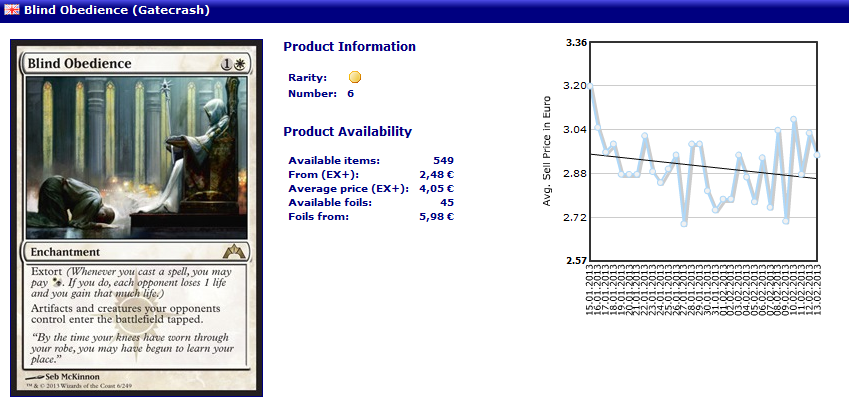This screenshot has width=849, height=404.
Task: Click the Blind Obedience card image
Action: click(136, 218)
